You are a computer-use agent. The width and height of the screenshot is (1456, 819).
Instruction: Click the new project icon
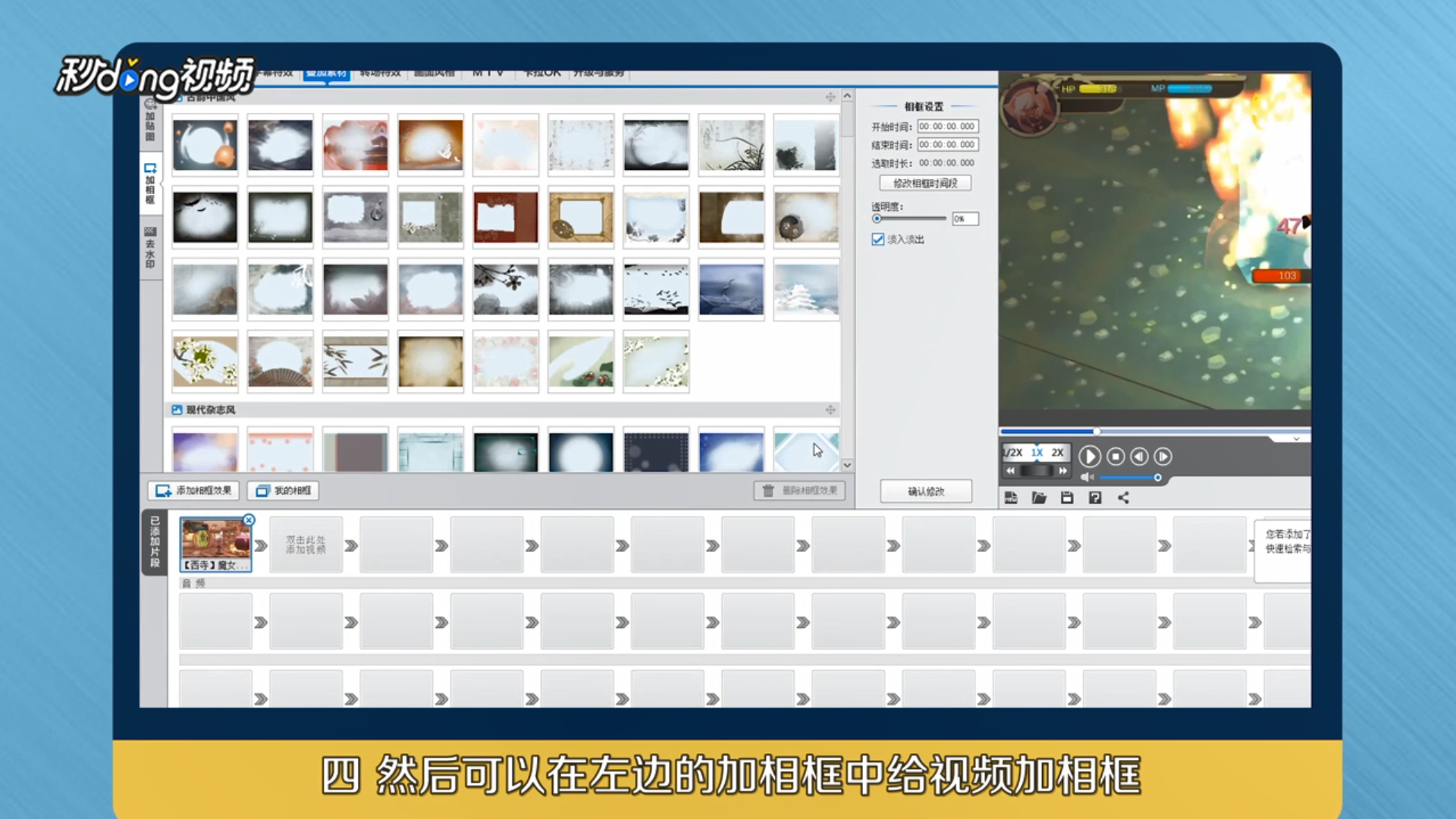point(1011,498)
